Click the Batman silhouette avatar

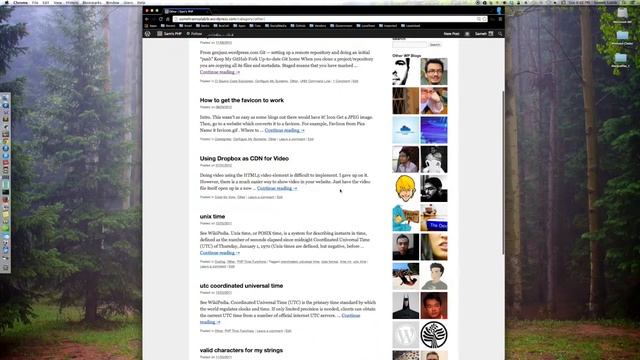click(406, 305)
